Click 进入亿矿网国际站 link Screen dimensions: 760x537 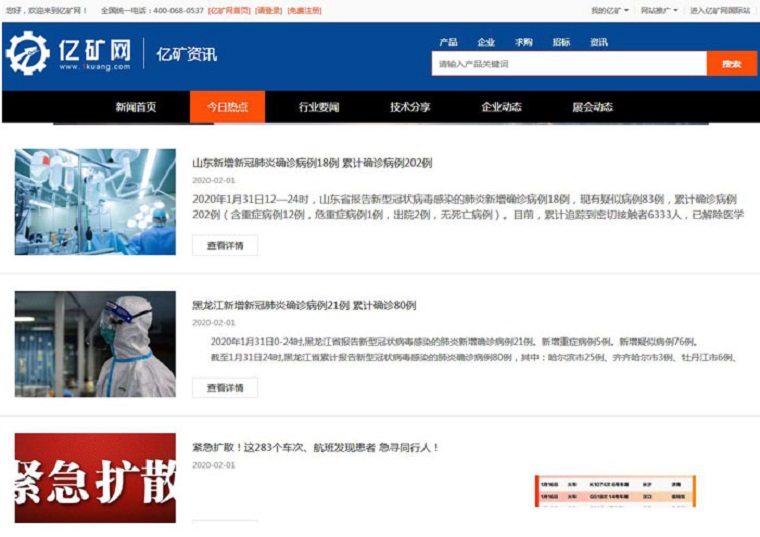[719, 11]
